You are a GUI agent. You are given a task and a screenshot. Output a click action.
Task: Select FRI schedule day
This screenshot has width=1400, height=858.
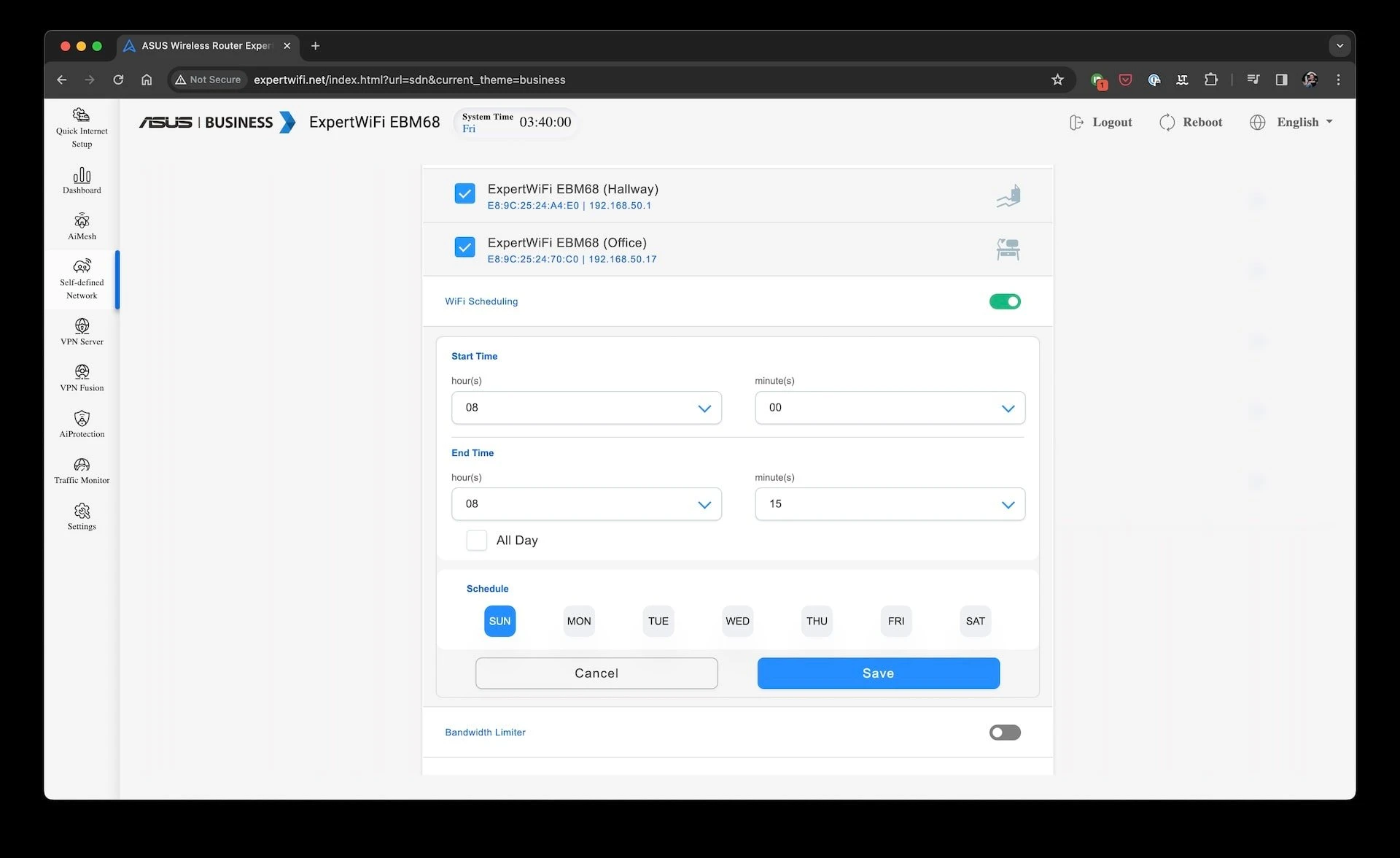[896, 621]
